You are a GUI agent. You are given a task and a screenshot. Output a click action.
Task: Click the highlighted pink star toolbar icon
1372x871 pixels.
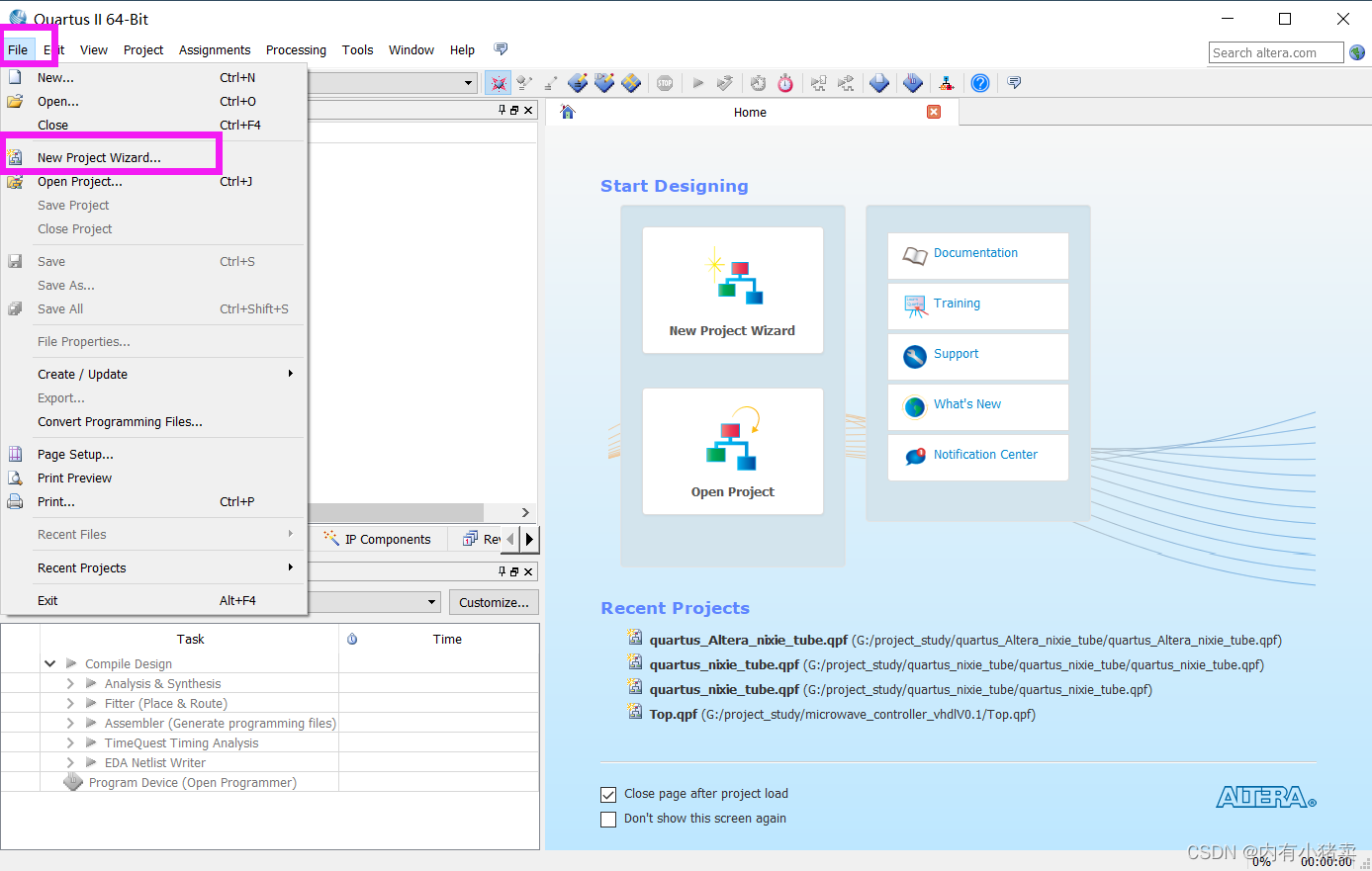coord(499,83)
